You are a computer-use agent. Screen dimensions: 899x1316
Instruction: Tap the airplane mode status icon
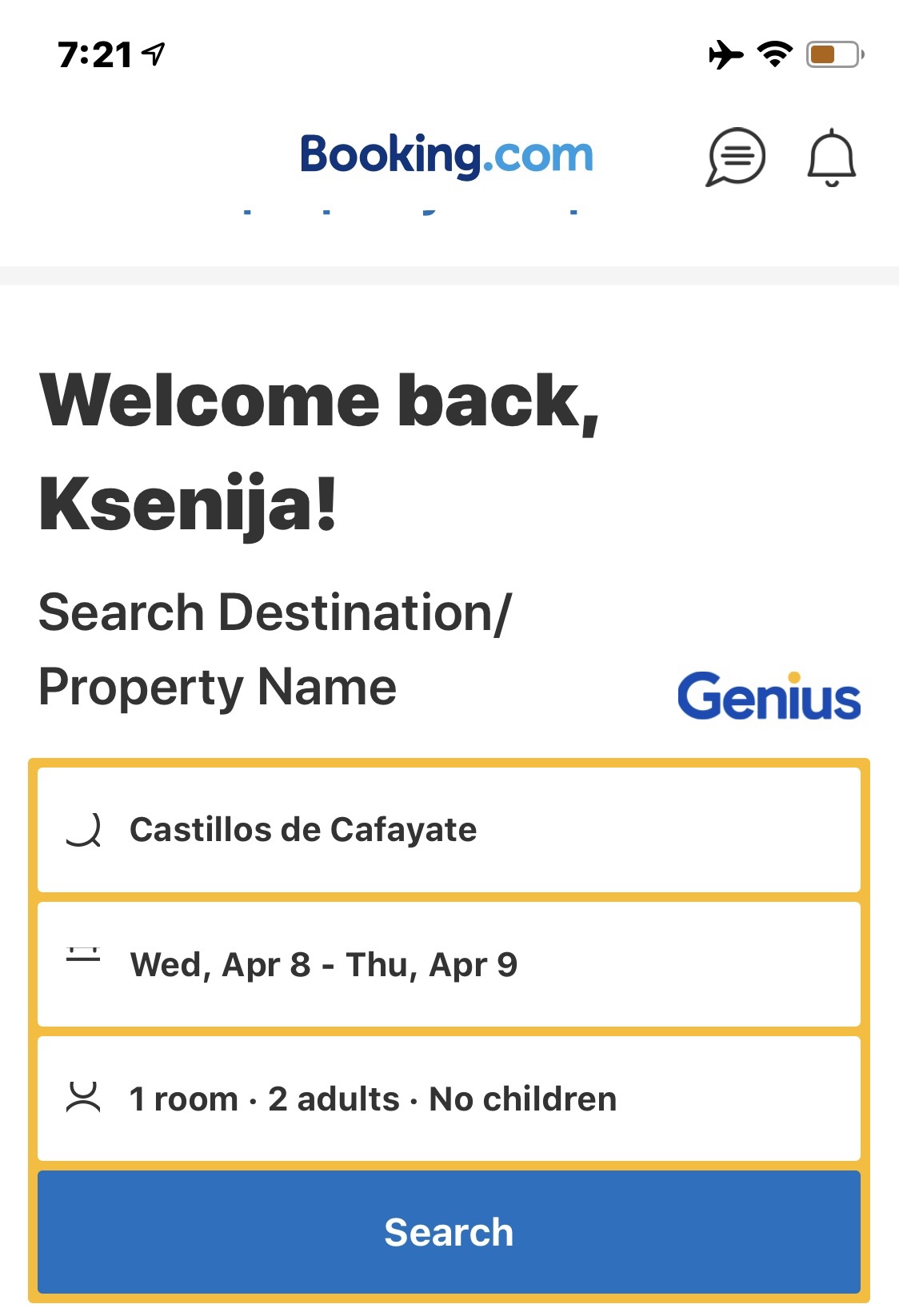pyautogui.click(x=725, y=54)
